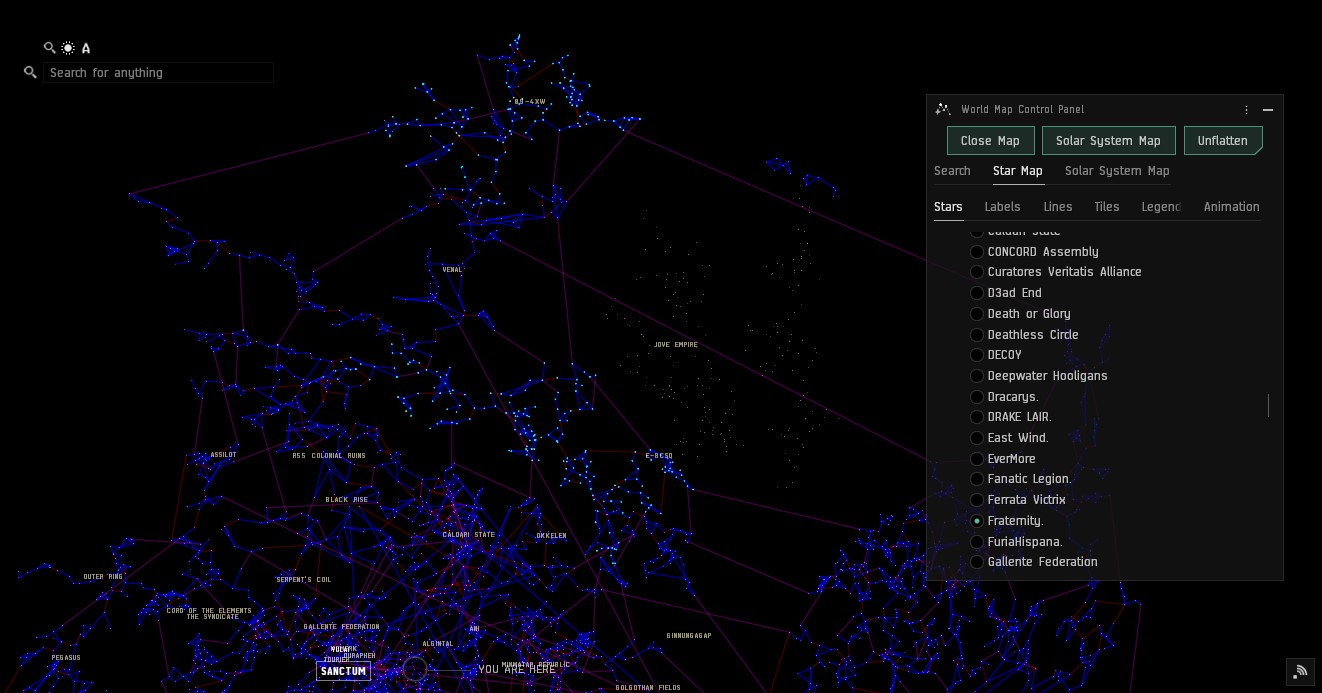Select the CONCORD Assembly radio button
The width and height of the screenshot is (1322, 693).
pyautogui.click(x=977, y=252)
